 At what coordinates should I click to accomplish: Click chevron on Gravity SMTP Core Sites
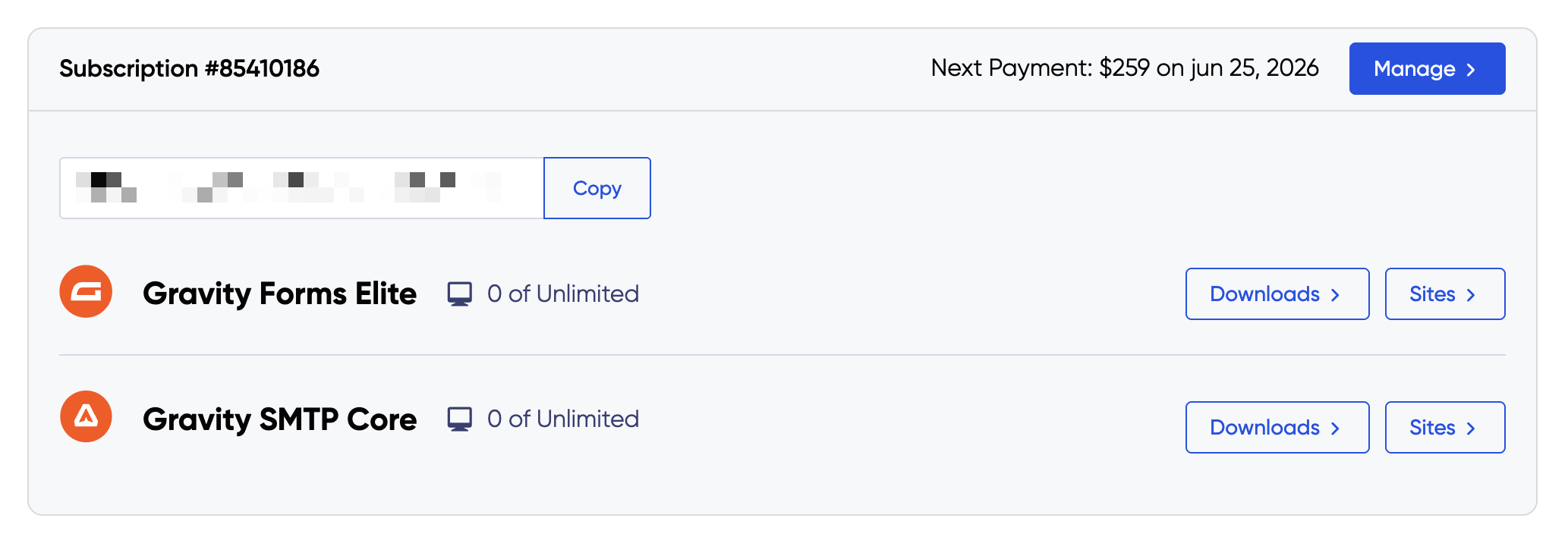pos(1471,429)
